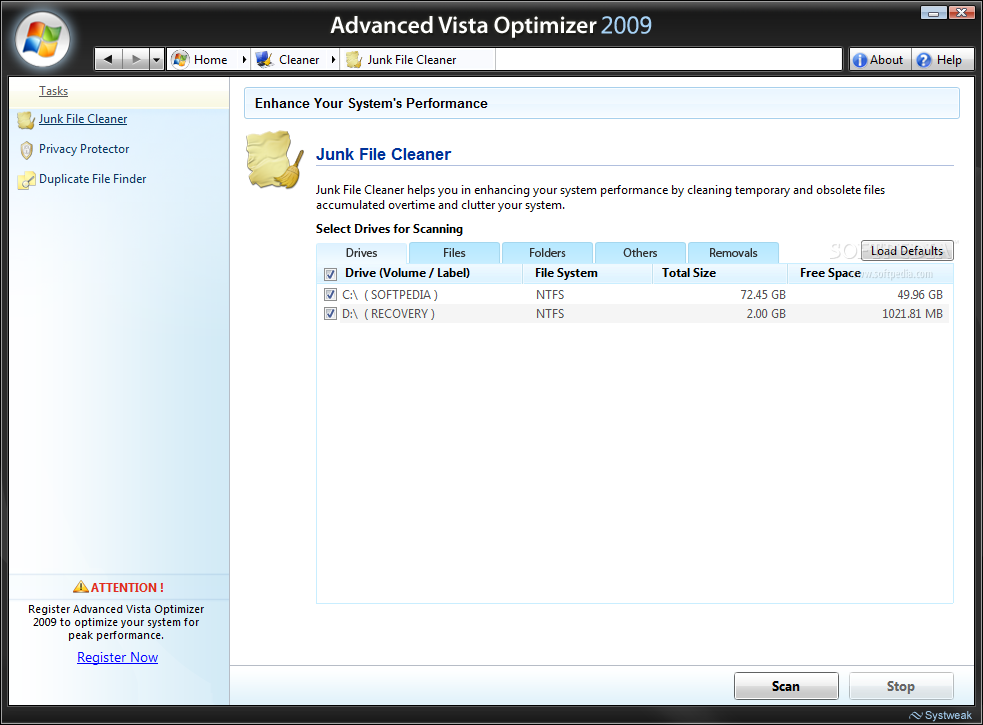Screen dimensions: 983x725
Task: Toggle the select-all drives header checkbox
Action: [330, 274]
